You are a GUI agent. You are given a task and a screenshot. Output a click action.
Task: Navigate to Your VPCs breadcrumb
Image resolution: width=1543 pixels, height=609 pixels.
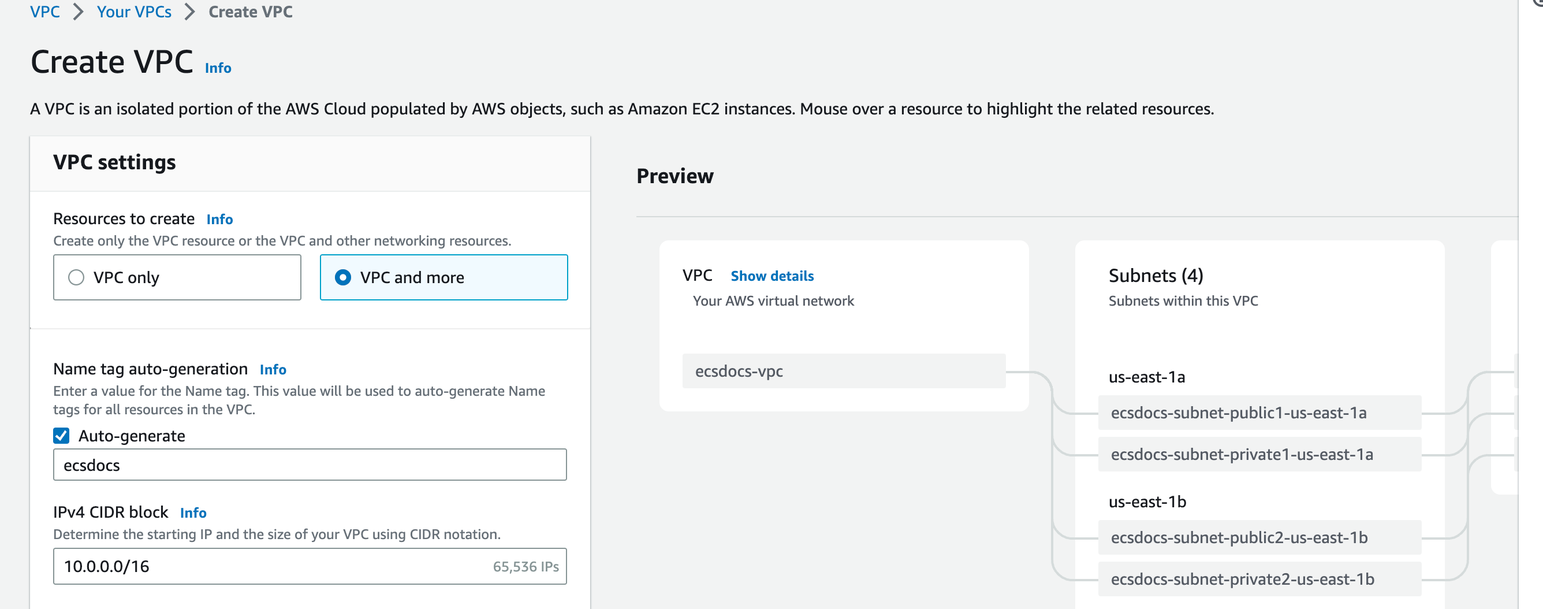[x=134, y=11]
